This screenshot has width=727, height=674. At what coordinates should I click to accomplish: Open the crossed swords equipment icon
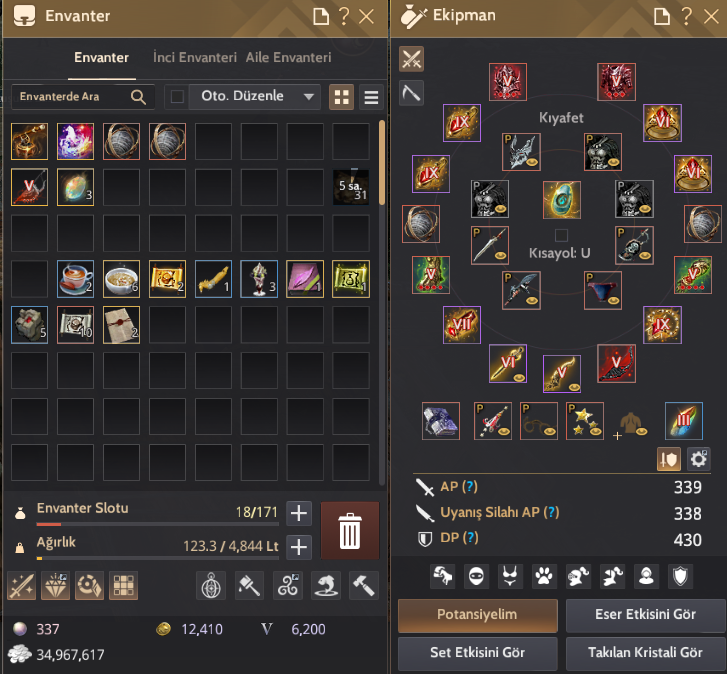[411, 59]
